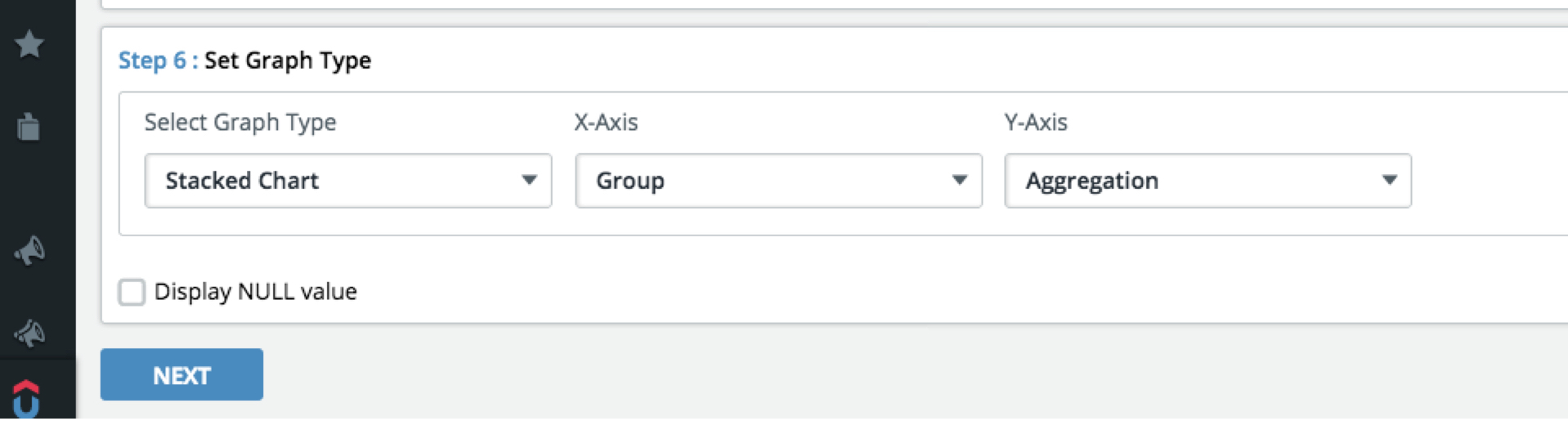Open the X-Axis 'Group' combo box

tap(778, 181)
